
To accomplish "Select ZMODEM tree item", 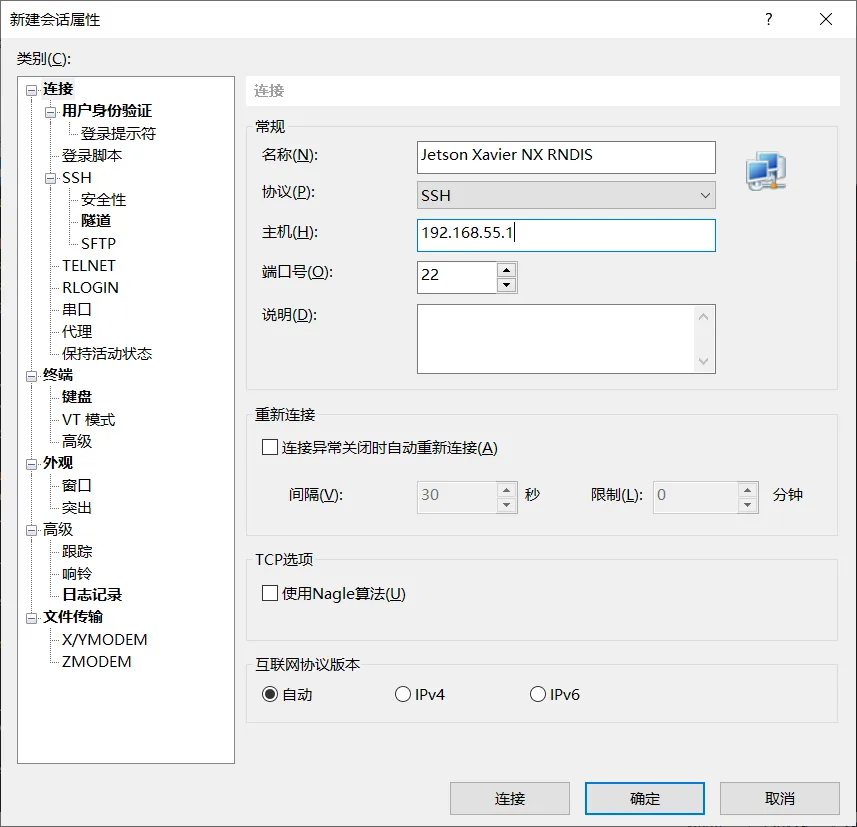I will [x=96, y=661].
